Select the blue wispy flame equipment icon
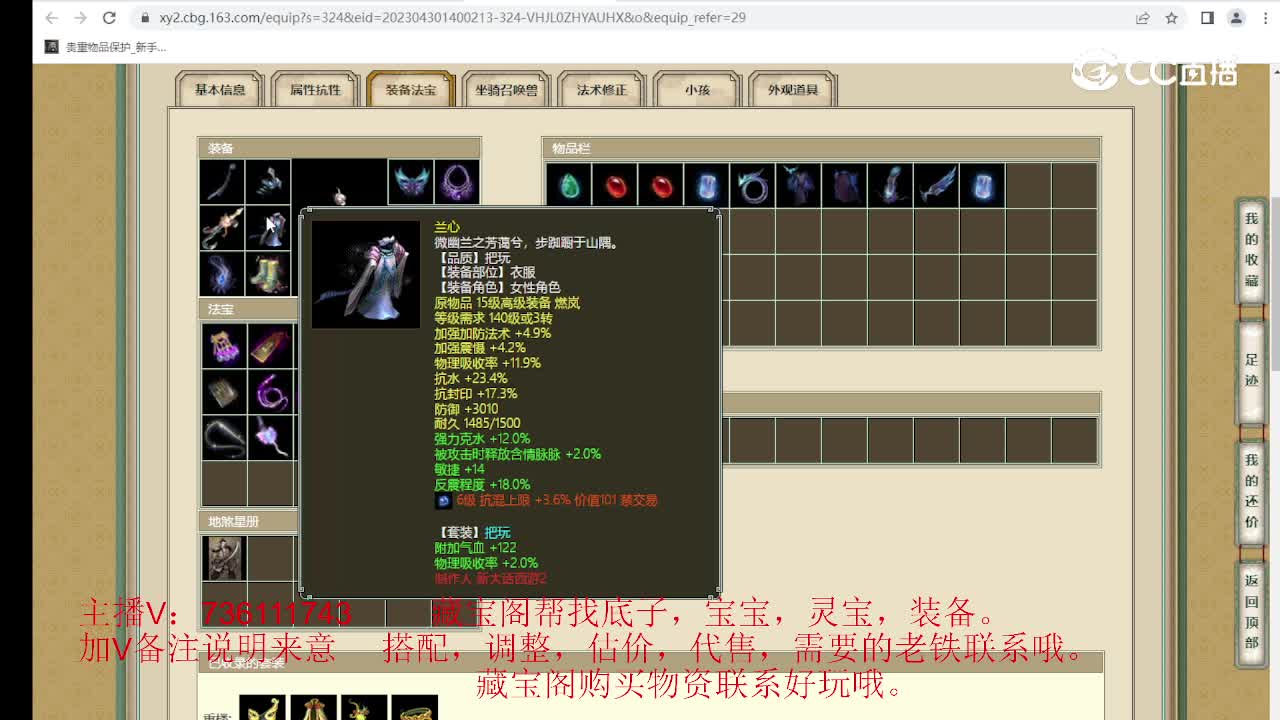 click(x=222, y=274)
